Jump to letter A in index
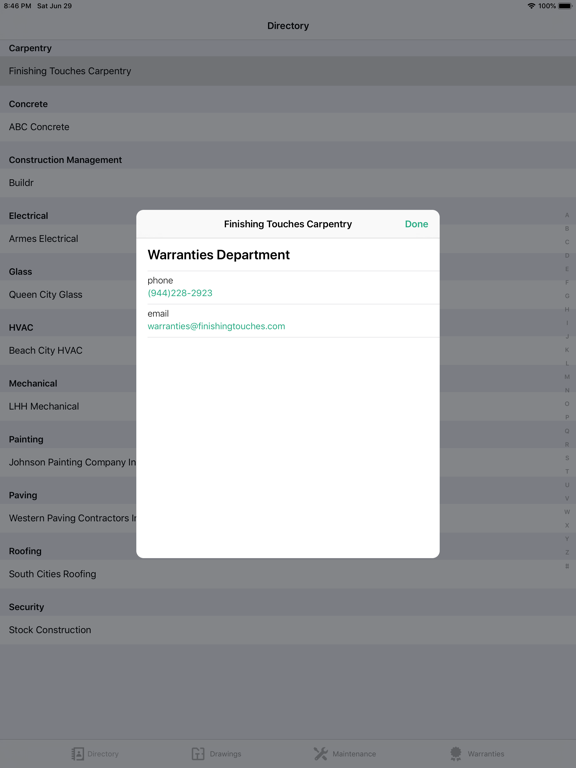This screenshot has height=768, width=576. (567, 215)
